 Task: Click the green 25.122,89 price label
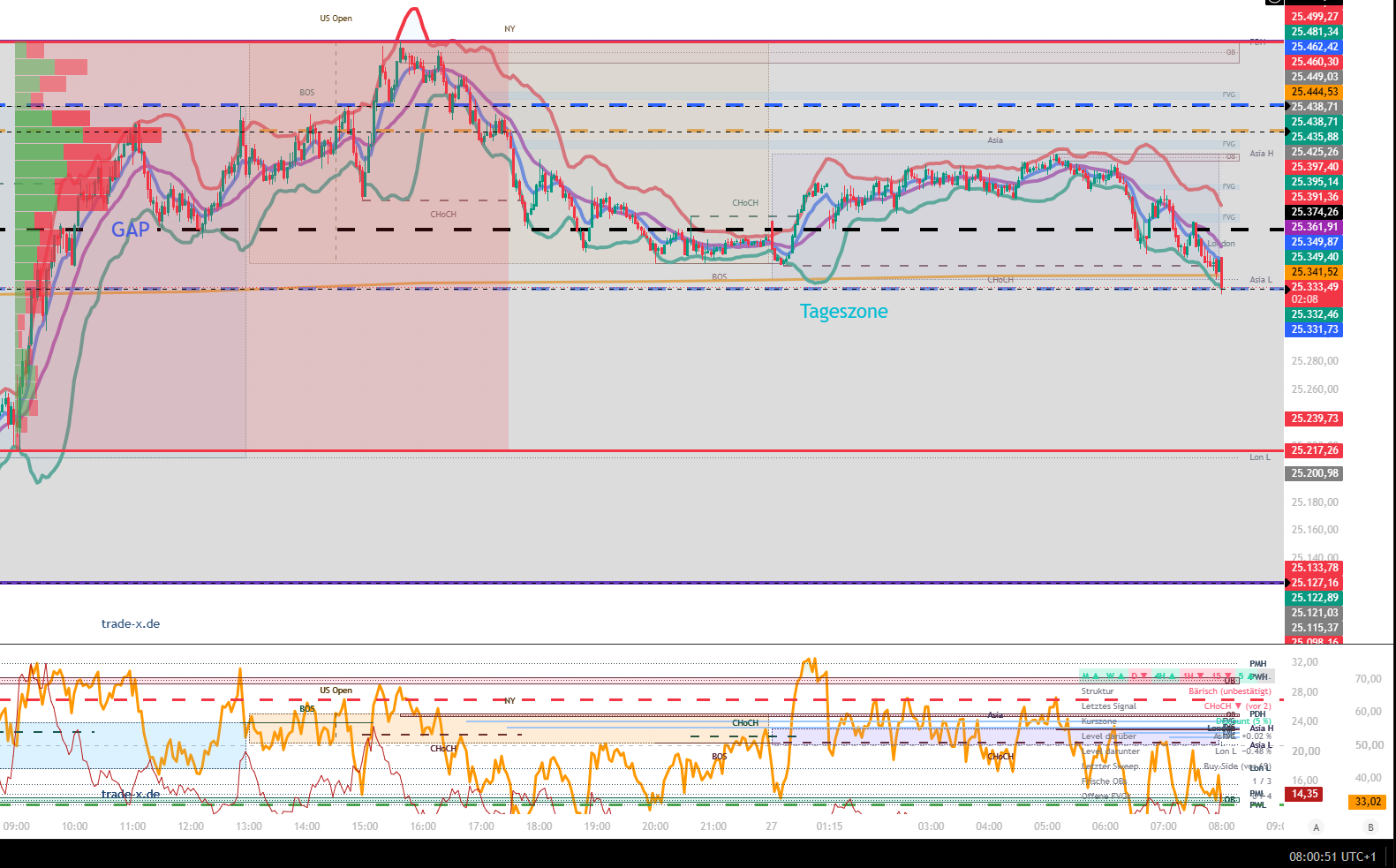pos(1315,598)
